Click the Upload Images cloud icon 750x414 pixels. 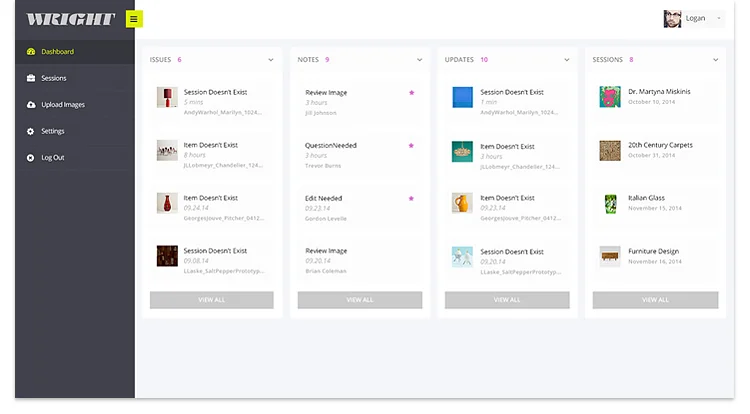[x=31, y=105]
